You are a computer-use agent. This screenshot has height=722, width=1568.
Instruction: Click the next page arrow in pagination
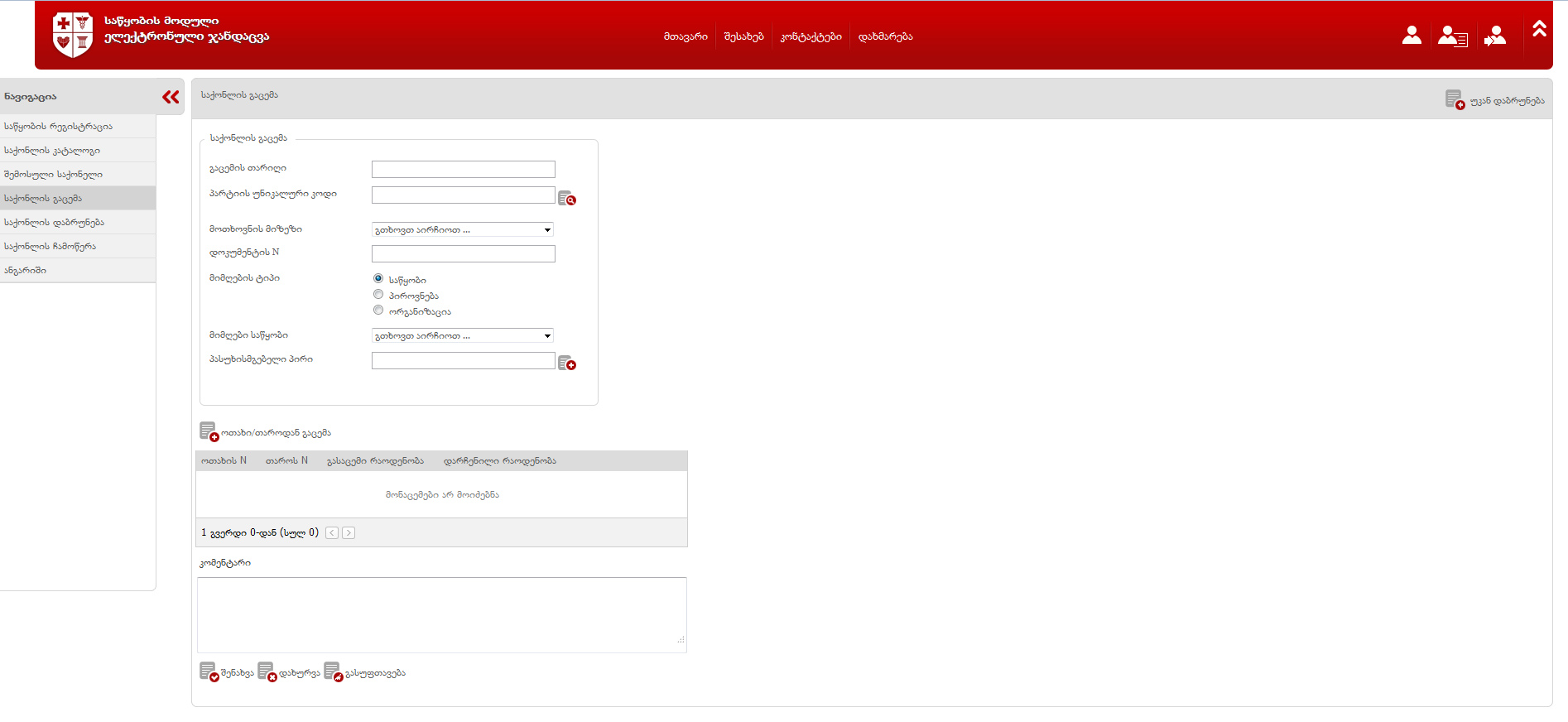tap(349, 533)
